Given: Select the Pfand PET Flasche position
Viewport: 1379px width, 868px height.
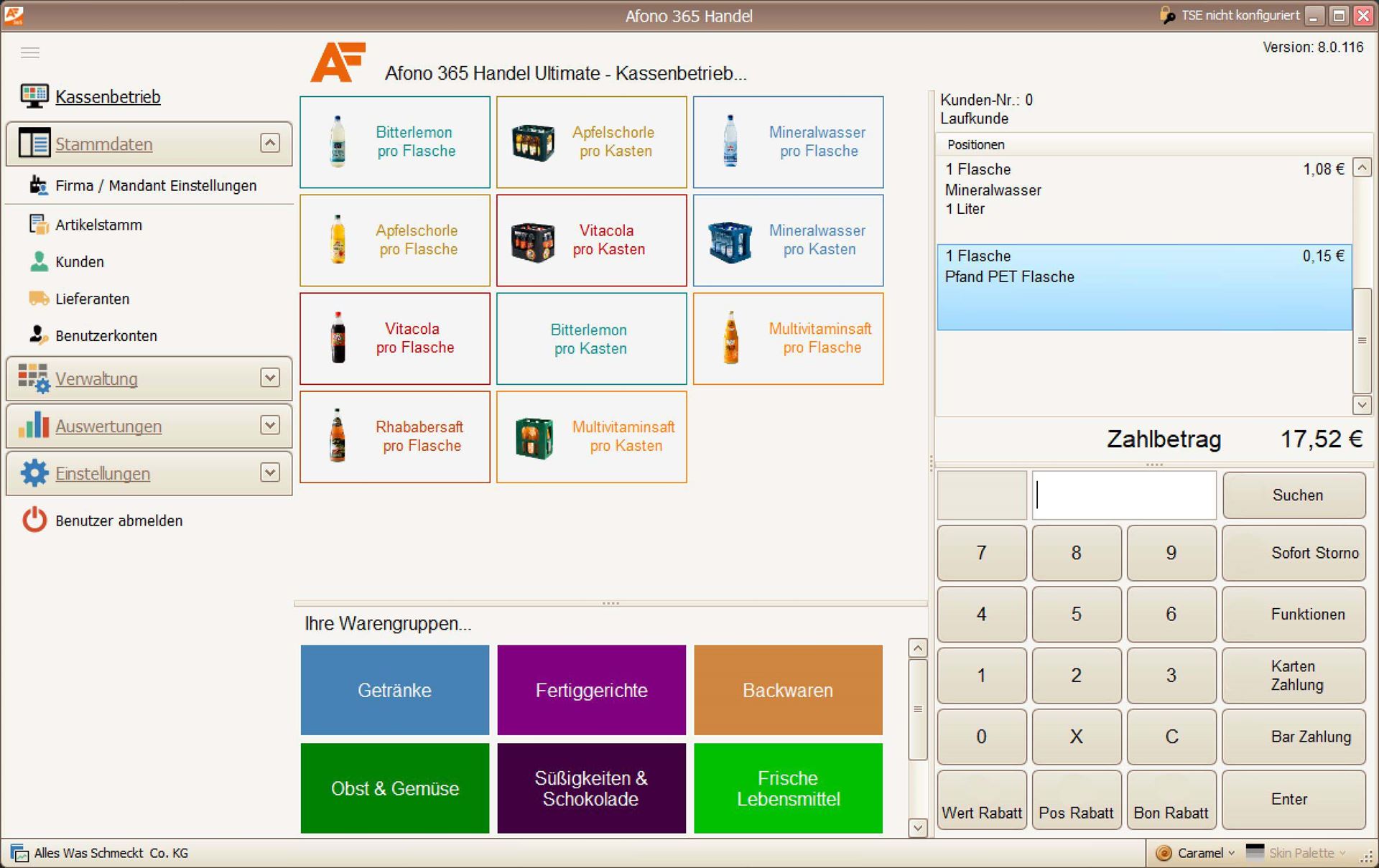Looking at the screenshot, I should tap(1144, 287).
